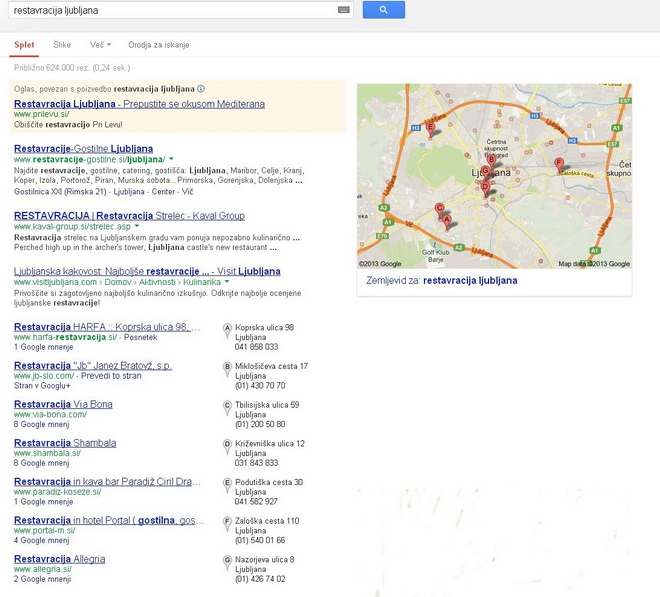Open Orodja za iskanje tools
Image resolution: width=660 pixels, height=597 pixels.
pos(159,45)
